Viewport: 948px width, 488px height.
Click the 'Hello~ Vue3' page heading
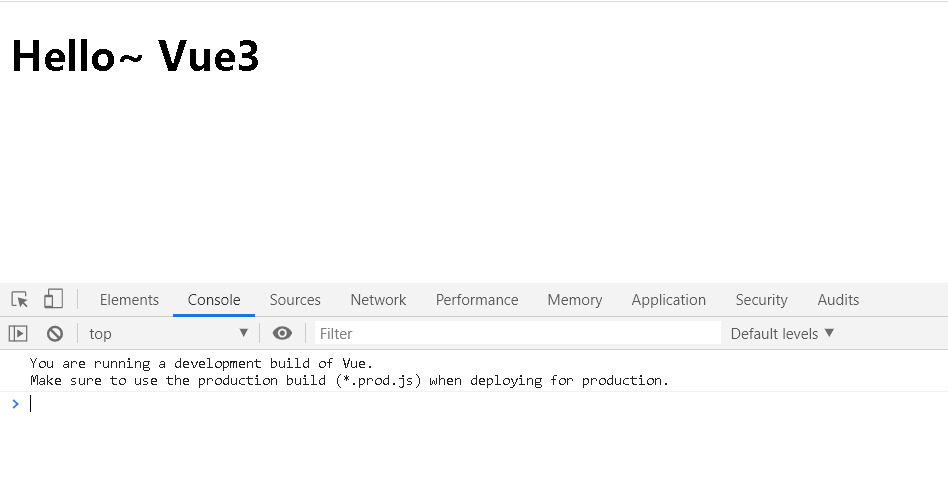point(135,56)
